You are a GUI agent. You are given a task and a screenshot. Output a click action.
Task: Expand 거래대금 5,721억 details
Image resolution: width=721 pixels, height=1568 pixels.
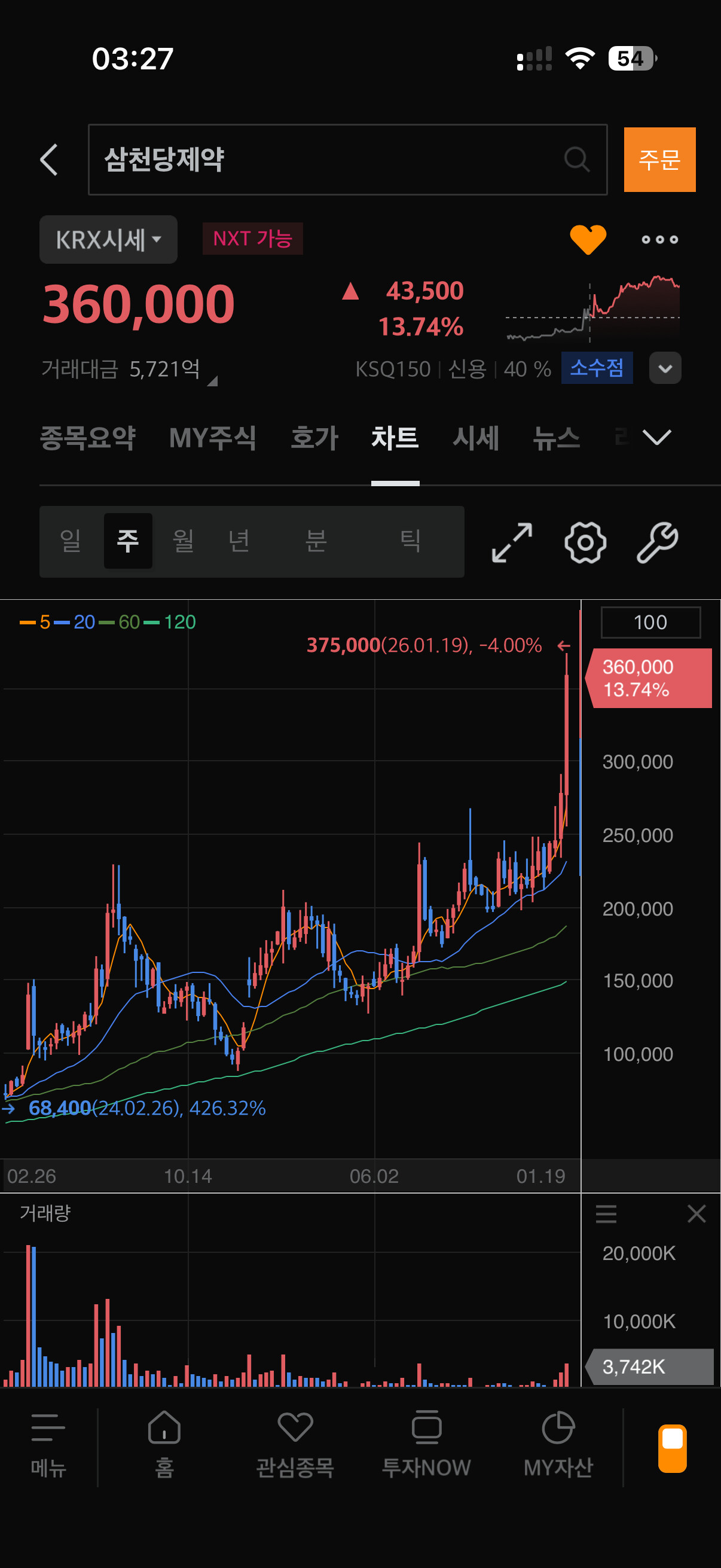pos(129,369)
